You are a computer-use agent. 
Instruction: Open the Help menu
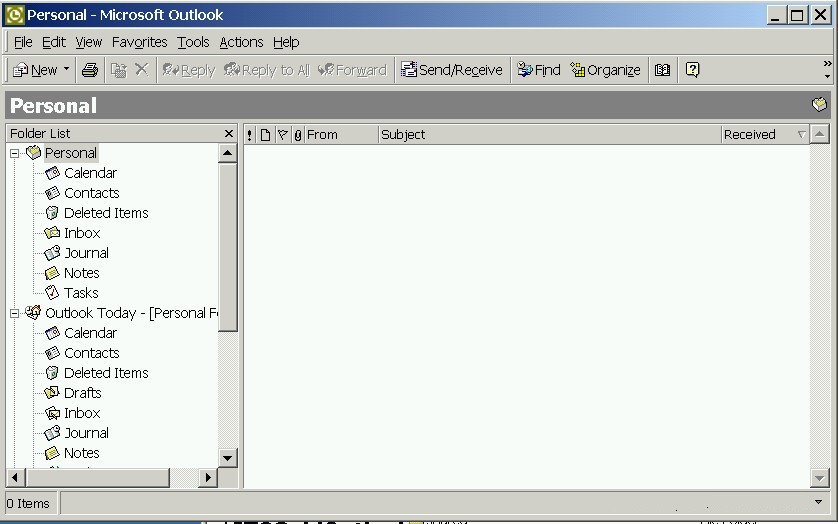click(x=286, y=42)
